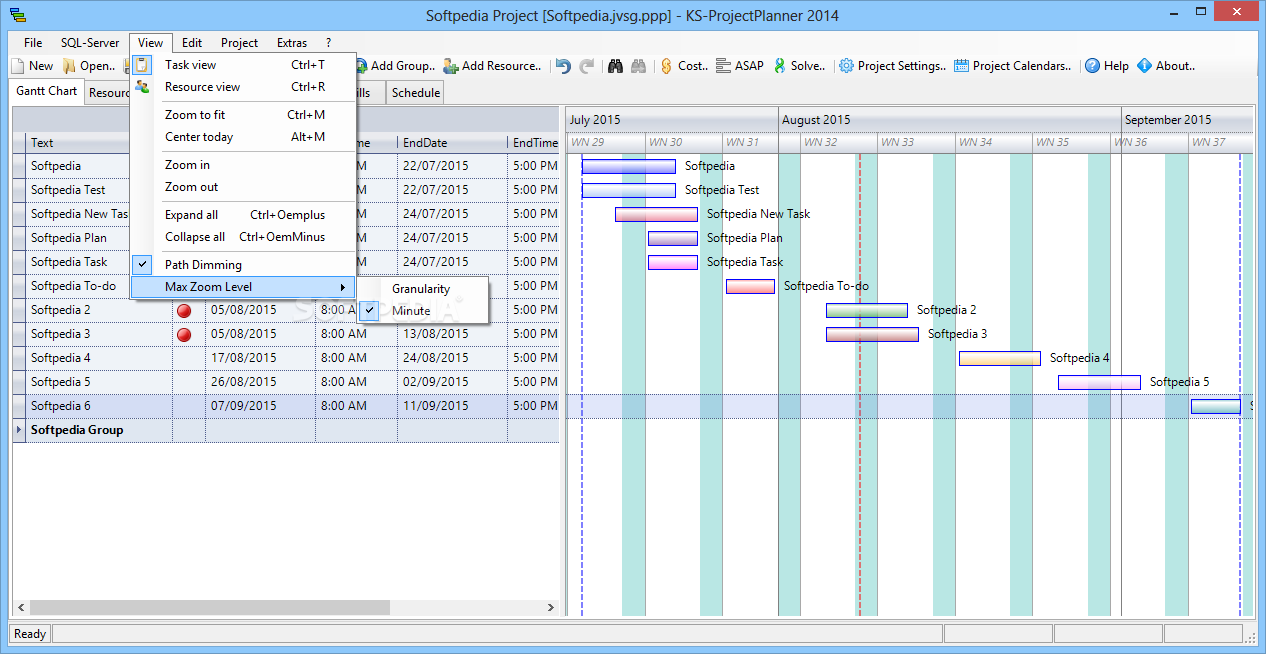The height and width of the screenshot is (654, 1266).
Task: Undo the last action
Action: (x=563, y=66)
